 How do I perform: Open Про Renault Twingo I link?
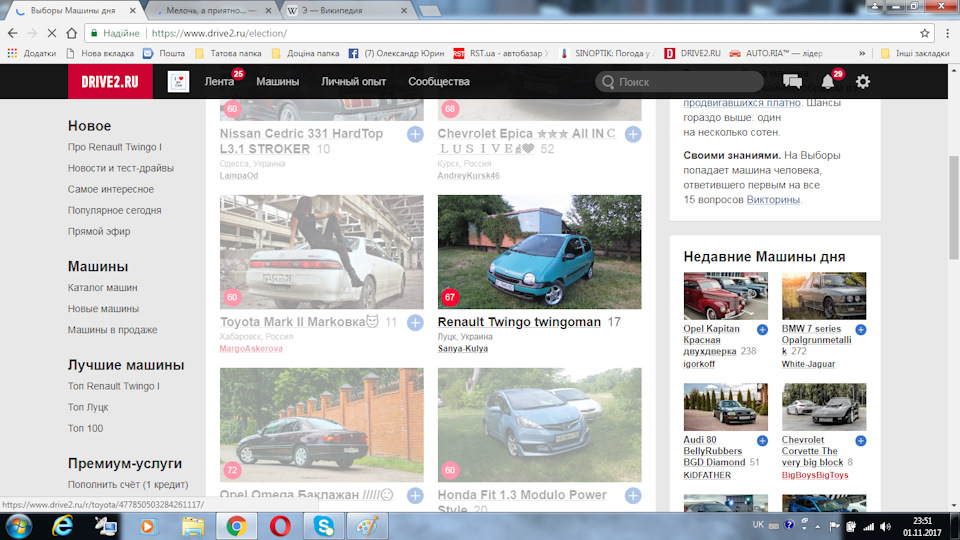pos(114,147)
